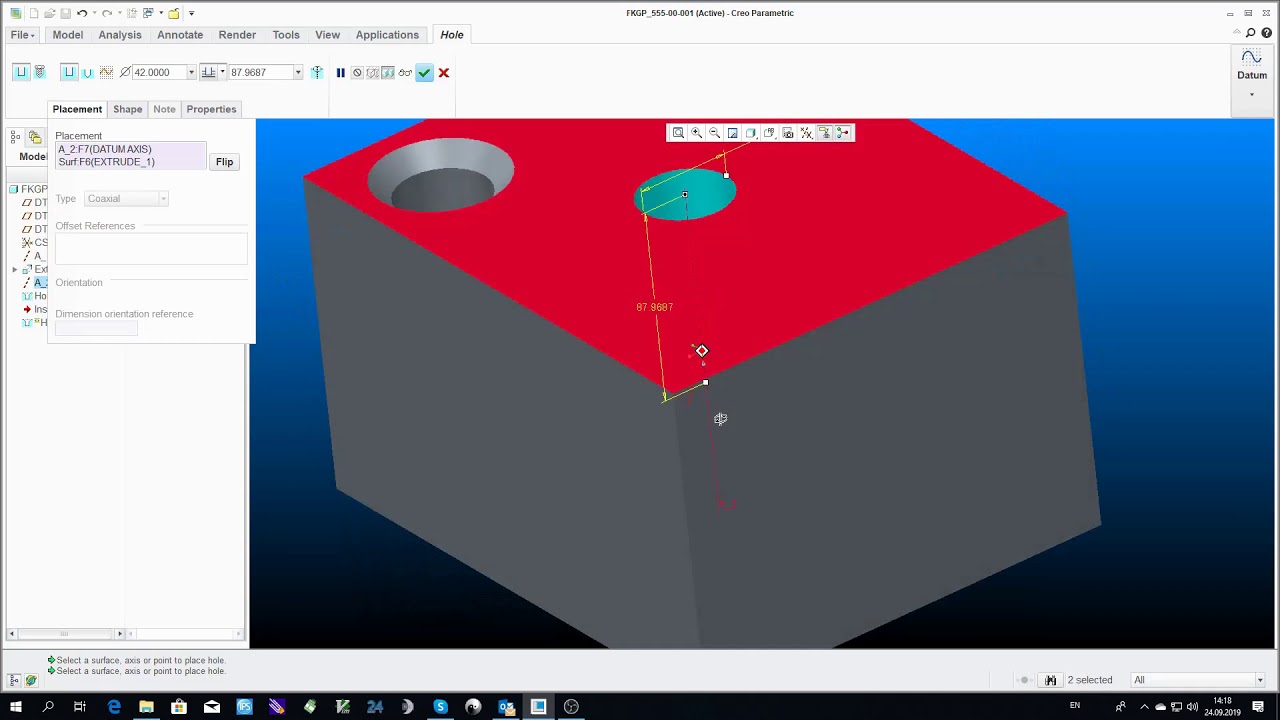
Task: Refit view in graphics toolbar
Action: [x=678, y=133]
